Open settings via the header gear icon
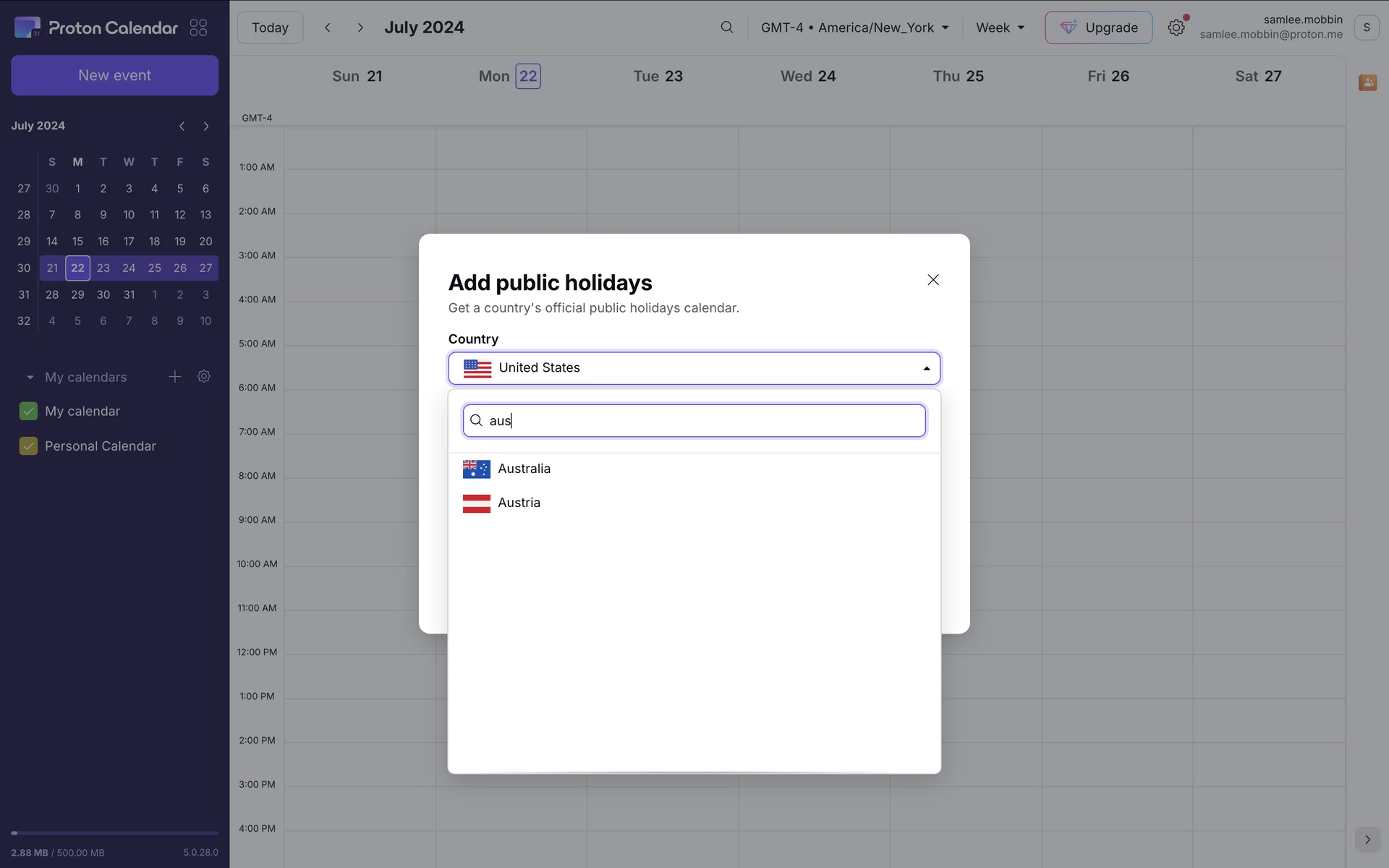The width and height of the screenshot is (1389, 868). click(1176, 27)
